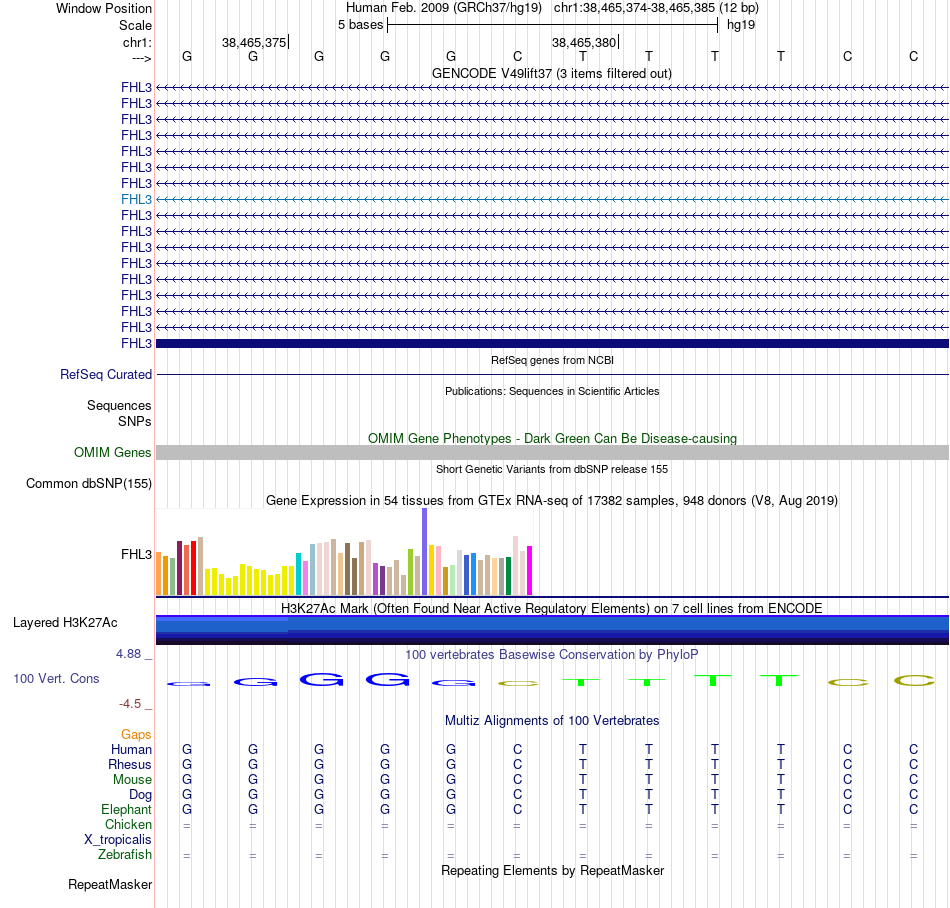Click the light-blue highlighted FHL3 transcript label
The height and width of the screenshot is (908, 950).
point(136,199)
